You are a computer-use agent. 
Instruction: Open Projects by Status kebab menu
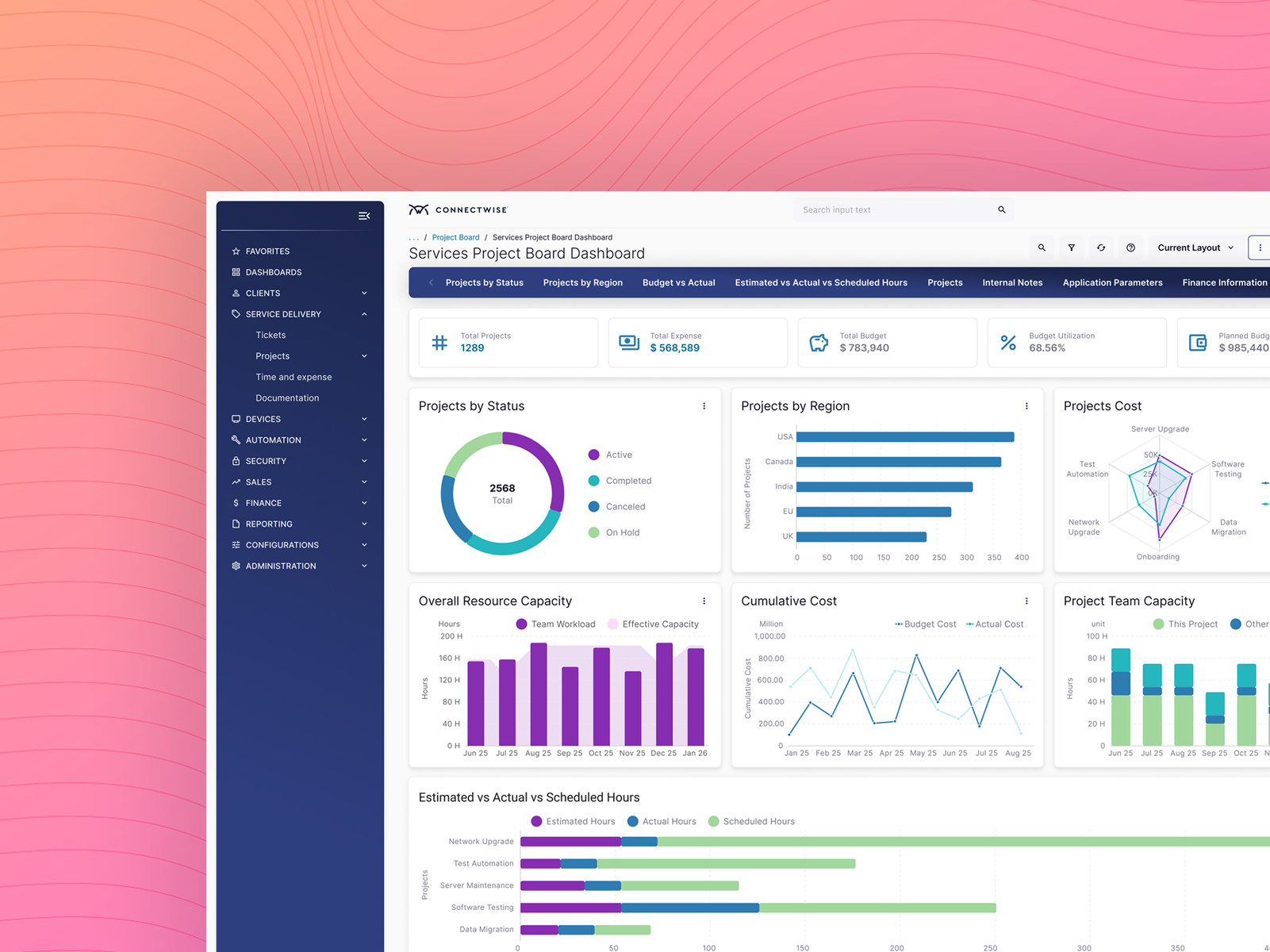(704, 406)
